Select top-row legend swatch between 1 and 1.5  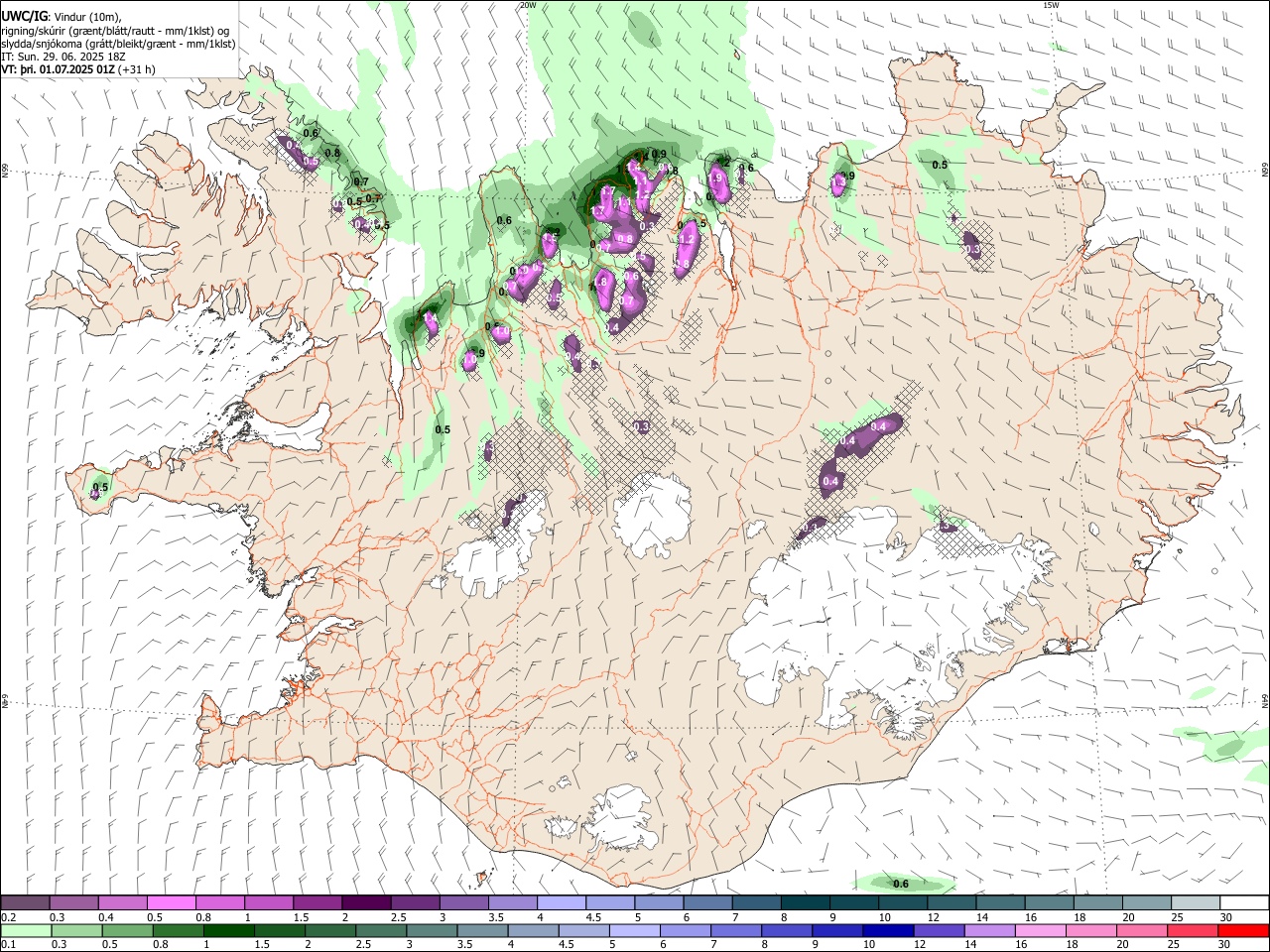coord(268,903)
